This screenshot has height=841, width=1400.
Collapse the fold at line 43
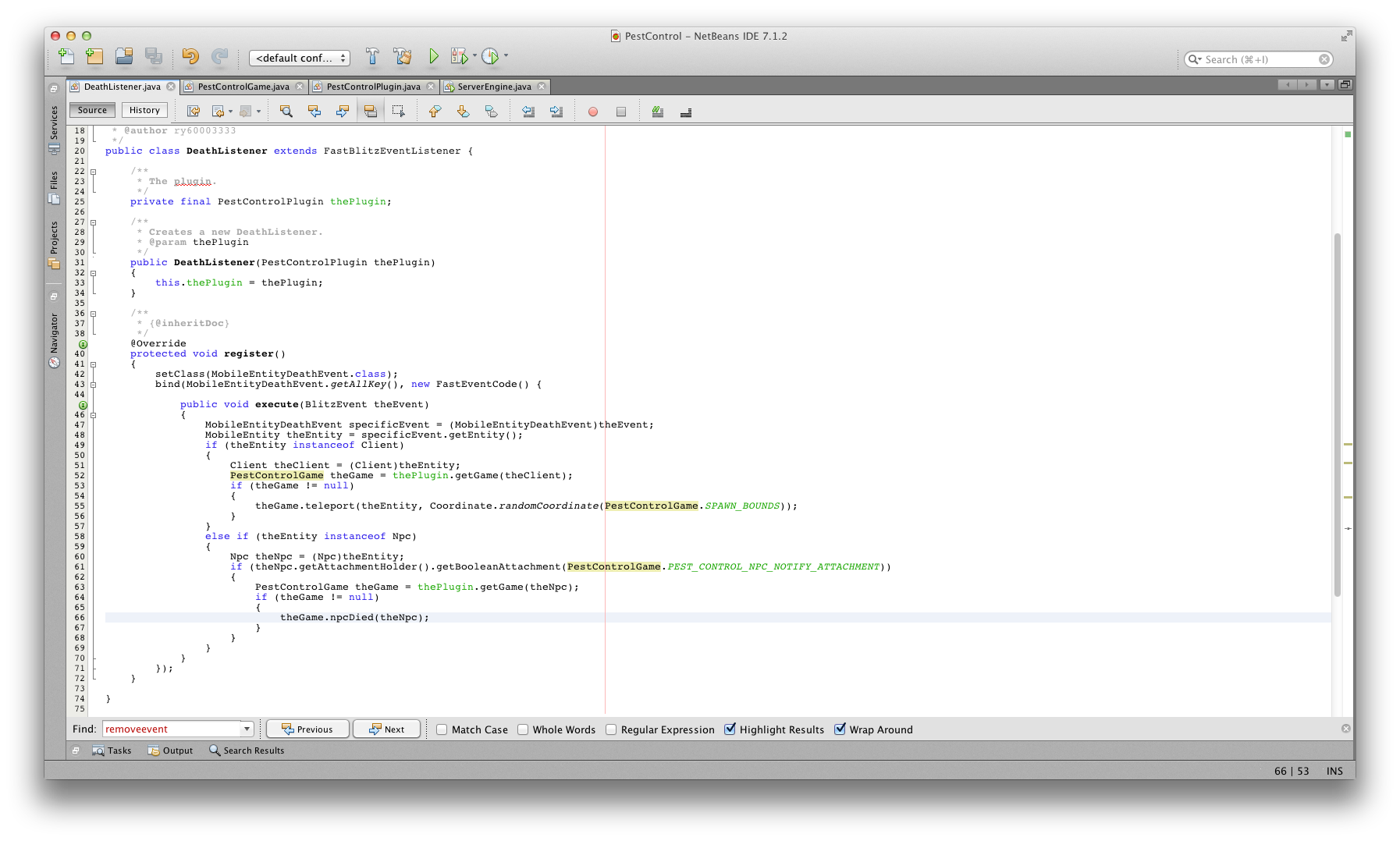click(93, 385)
